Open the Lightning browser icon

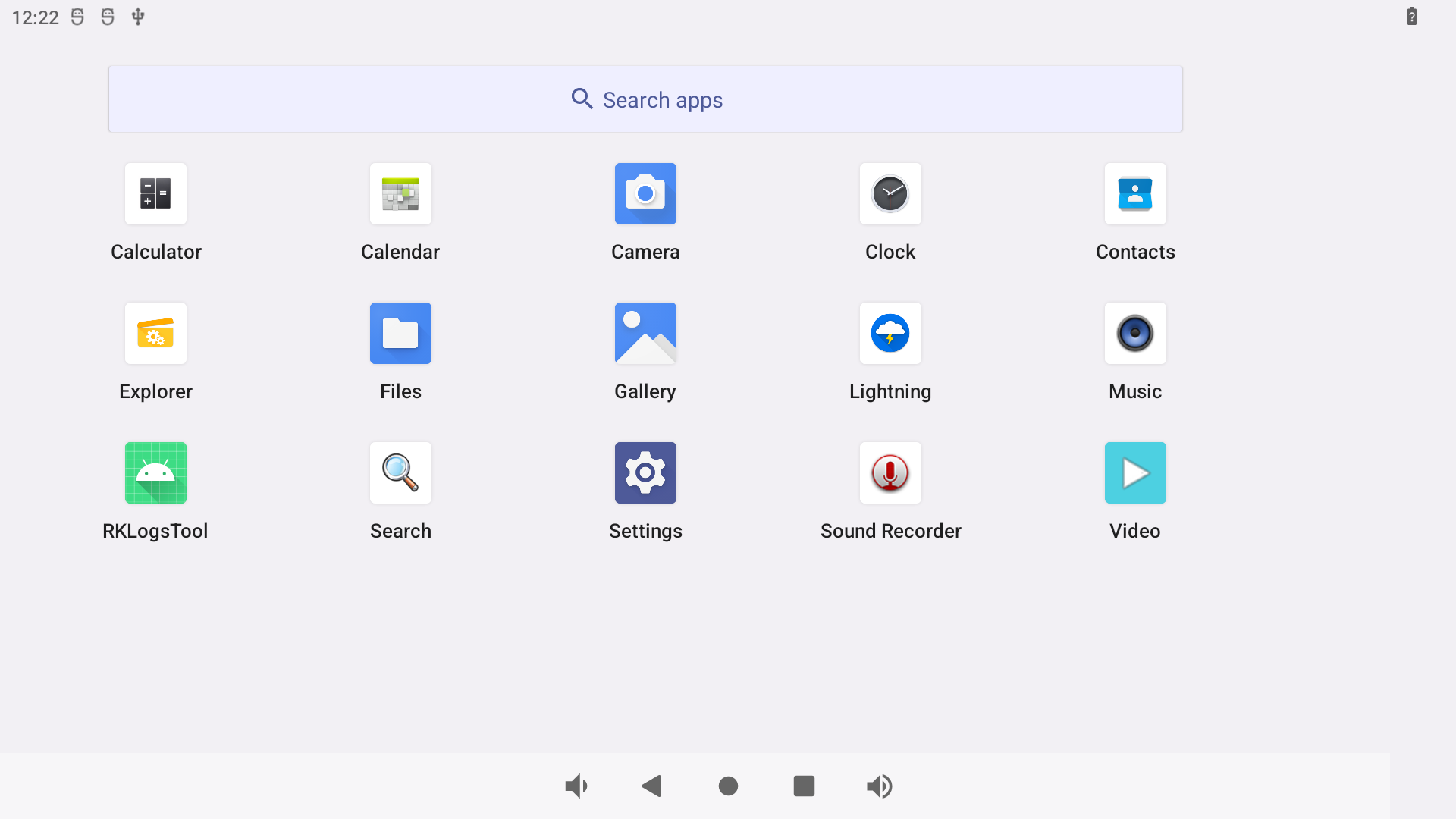890,333
